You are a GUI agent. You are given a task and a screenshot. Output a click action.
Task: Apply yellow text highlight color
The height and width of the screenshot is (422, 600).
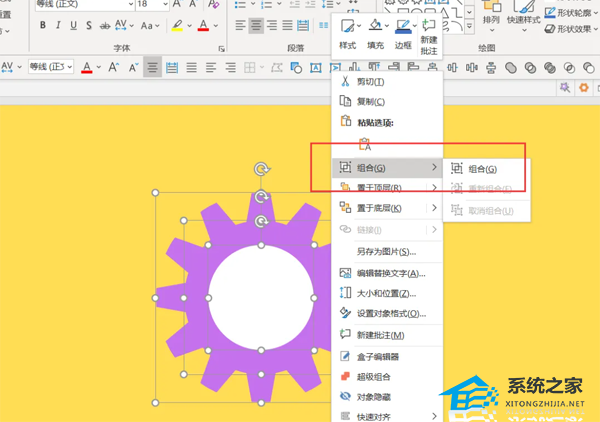(x=177, y=25)
